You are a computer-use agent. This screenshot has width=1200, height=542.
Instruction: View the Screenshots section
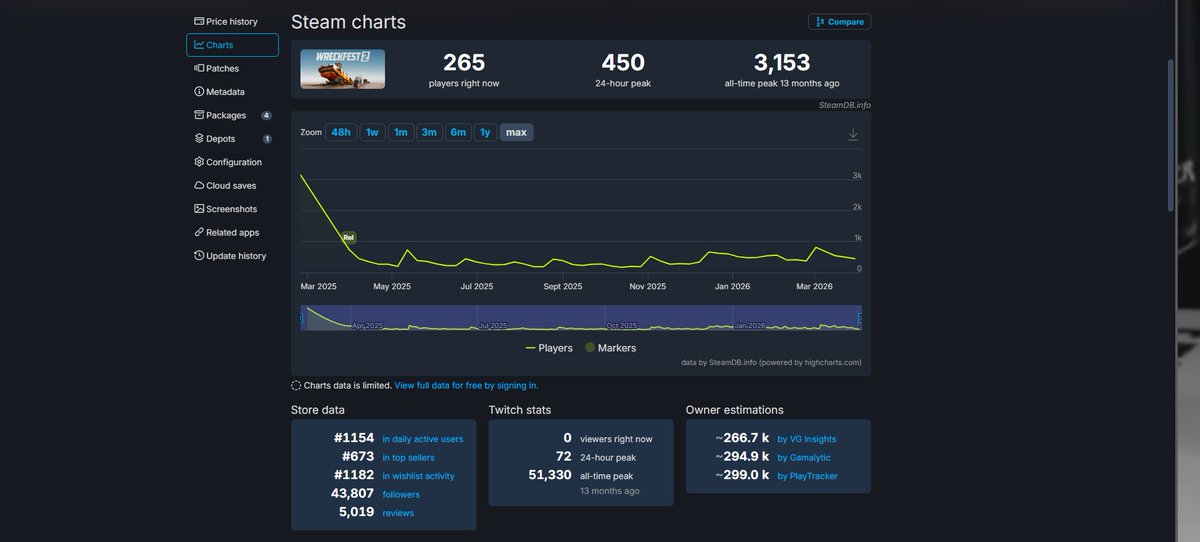(x=232, y=209)
